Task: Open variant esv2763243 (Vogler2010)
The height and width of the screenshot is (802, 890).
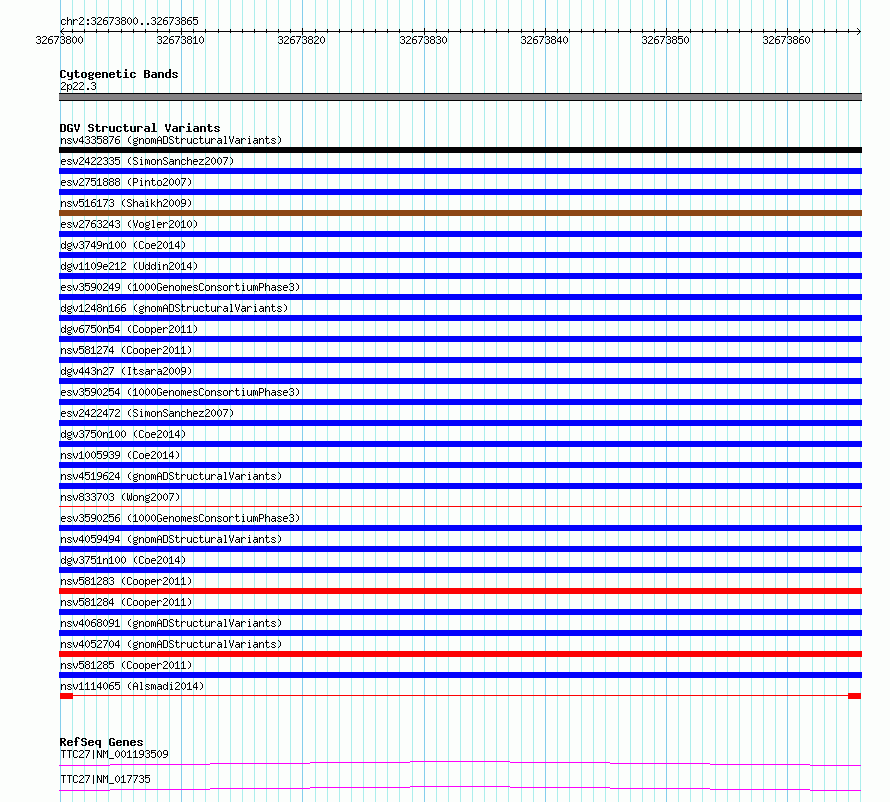Action: (x=129, y=224)
